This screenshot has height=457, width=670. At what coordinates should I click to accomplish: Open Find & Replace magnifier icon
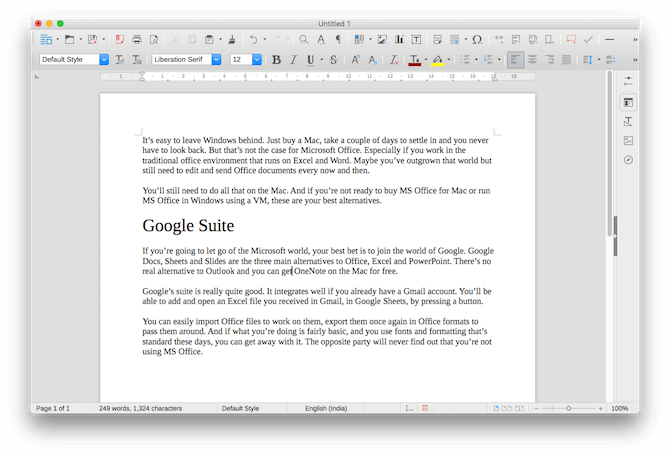(x=303, y=40)
